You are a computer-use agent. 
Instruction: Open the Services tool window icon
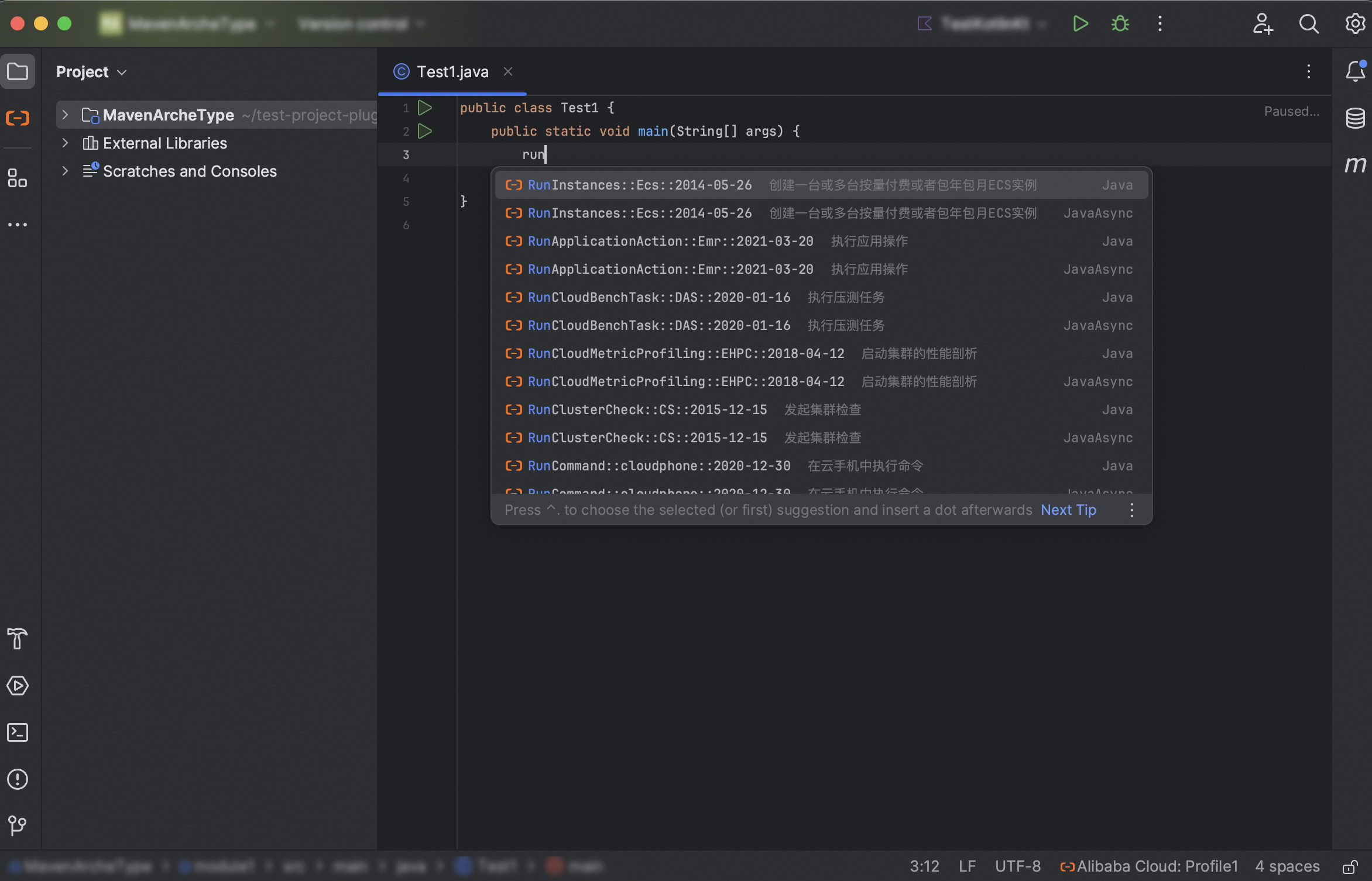pyautogui.click(x=18, y=685)
